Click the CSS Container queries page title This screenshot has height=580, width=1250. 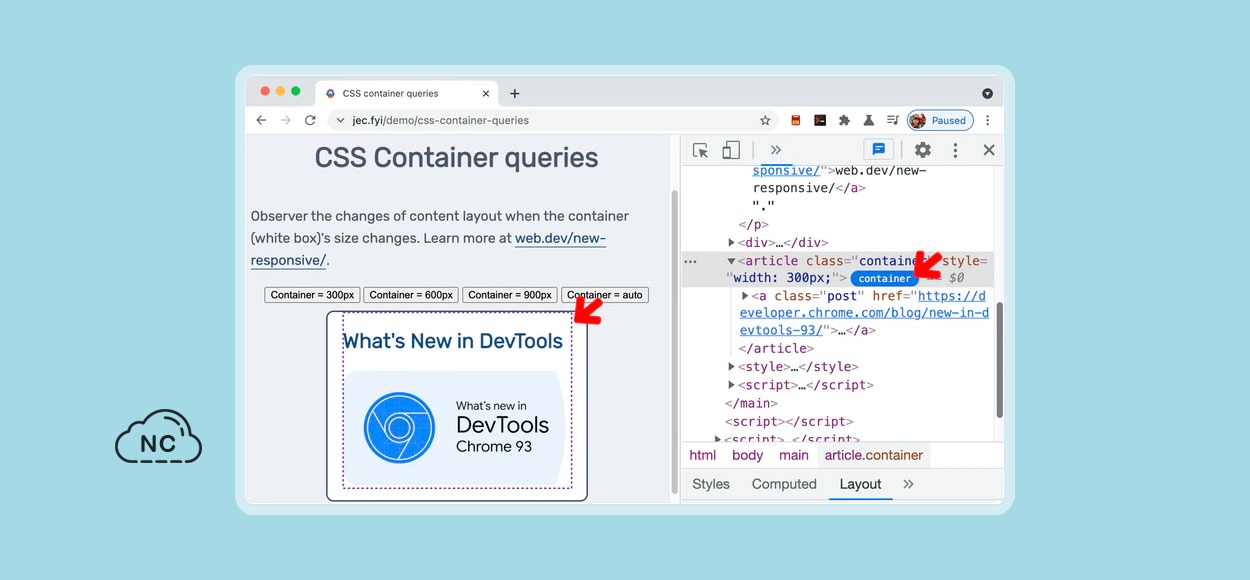tap(456, 158)
